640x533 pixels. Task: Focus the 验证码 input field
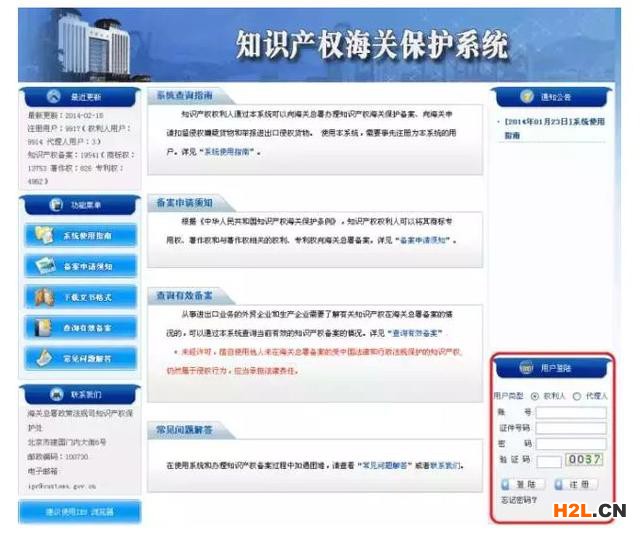[549, 462]
